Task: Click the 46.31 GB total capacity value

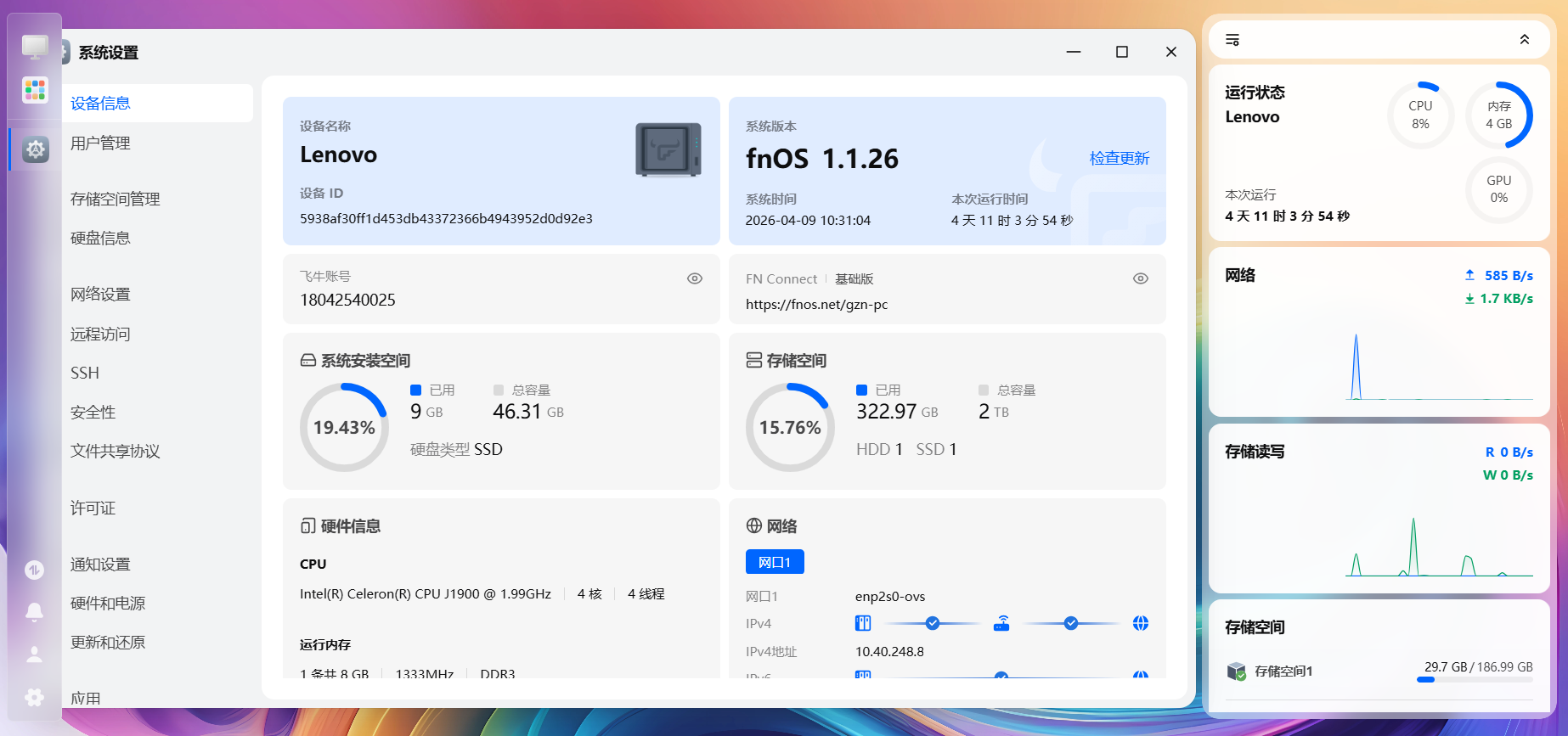Action: pos(528,412)
